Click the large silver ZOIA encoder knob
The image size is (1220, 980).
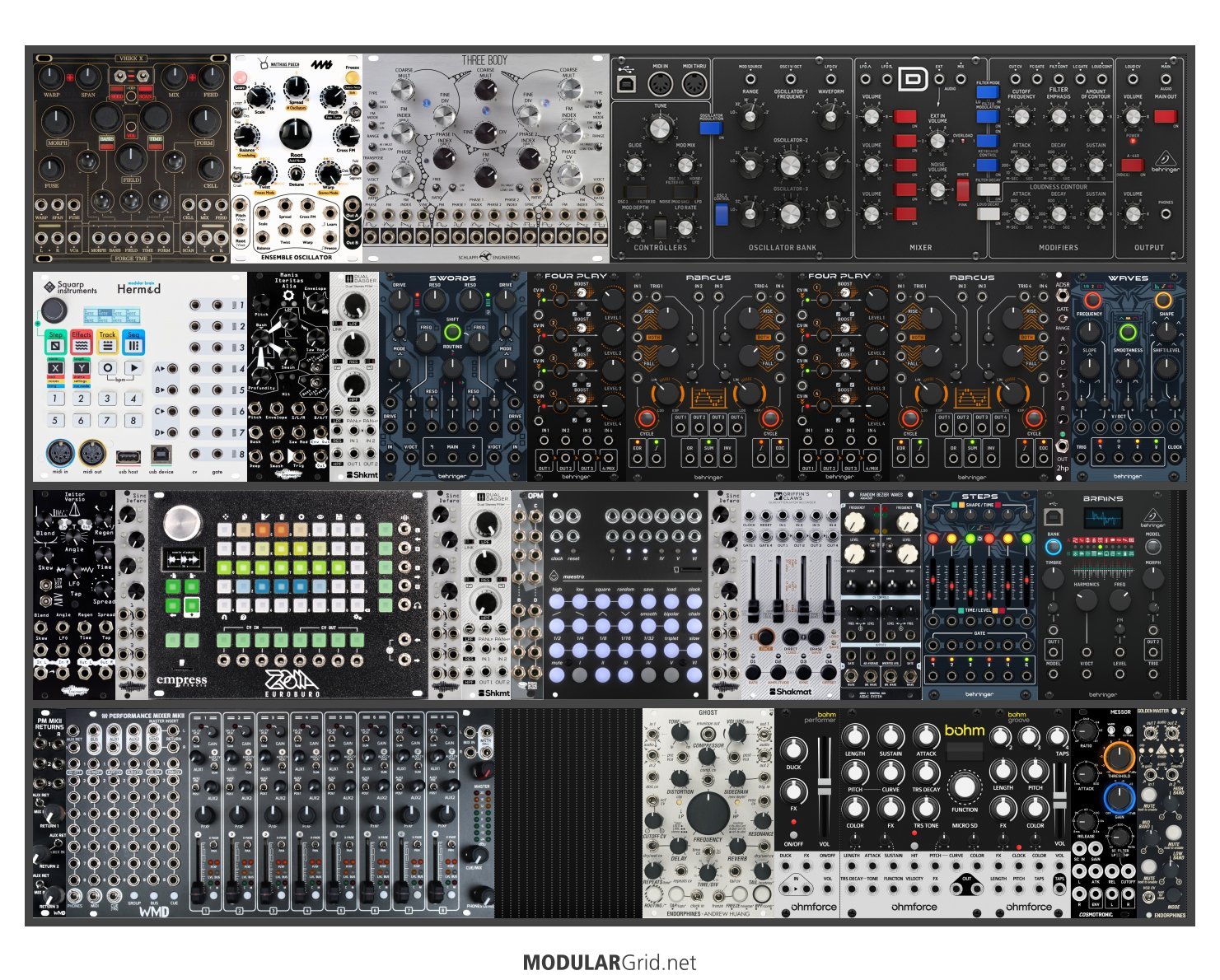click(x=182, y=522)
